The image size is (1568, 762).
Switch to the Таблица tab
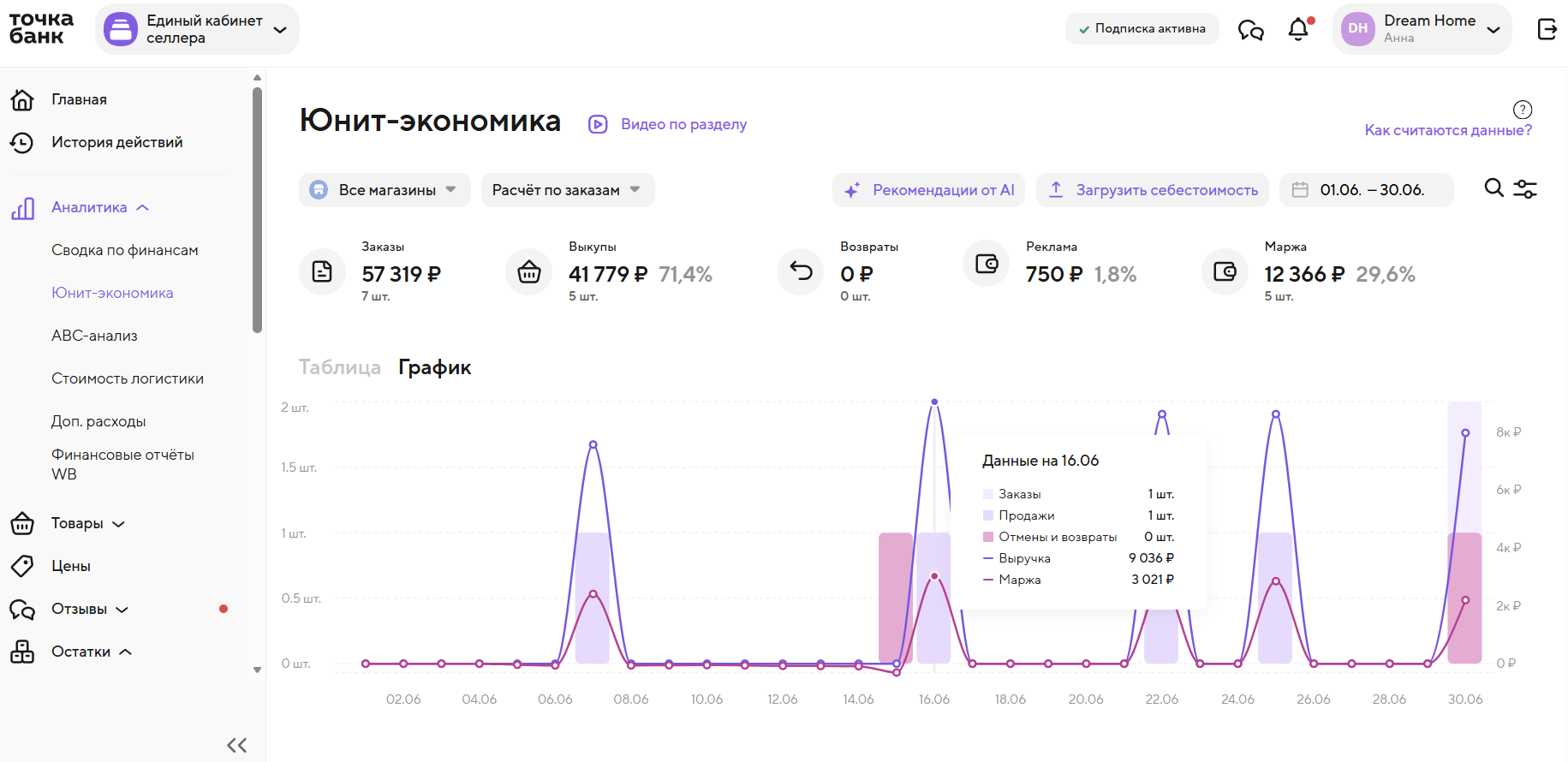[x=340, y=367]
